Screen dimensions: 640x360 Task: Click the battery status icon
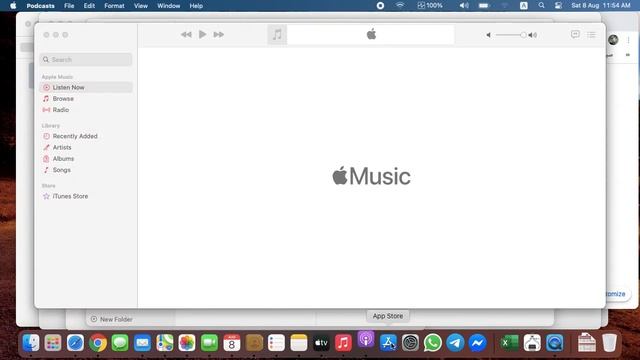[484, 6]
